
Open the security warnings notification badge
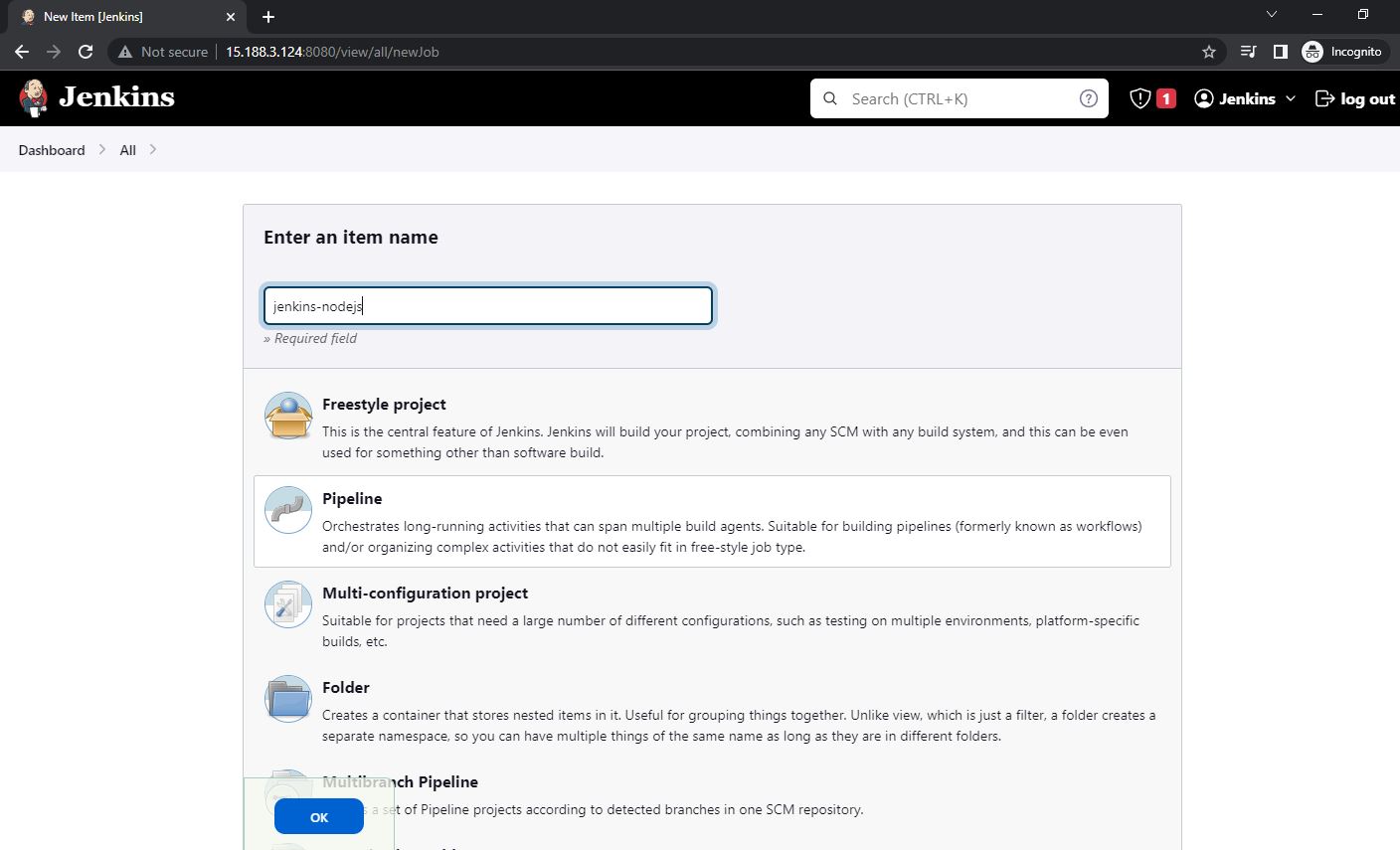pyautogui.click(x=1150, y=97)
